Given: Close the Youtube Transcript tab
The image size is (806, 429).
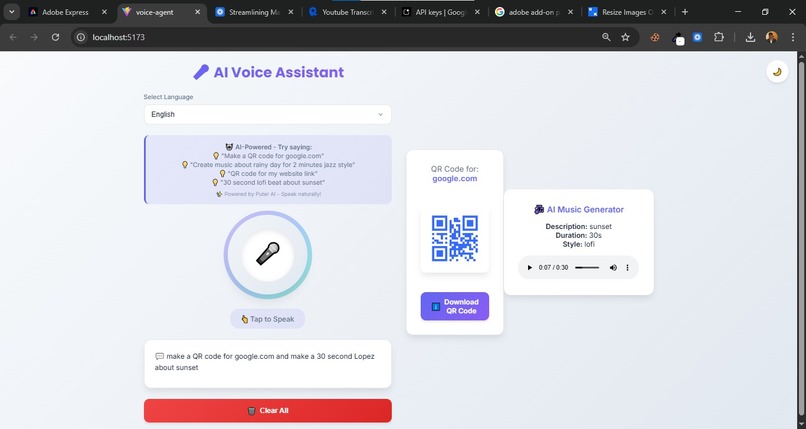Looking at the screenshot, I should click(384, 12).
